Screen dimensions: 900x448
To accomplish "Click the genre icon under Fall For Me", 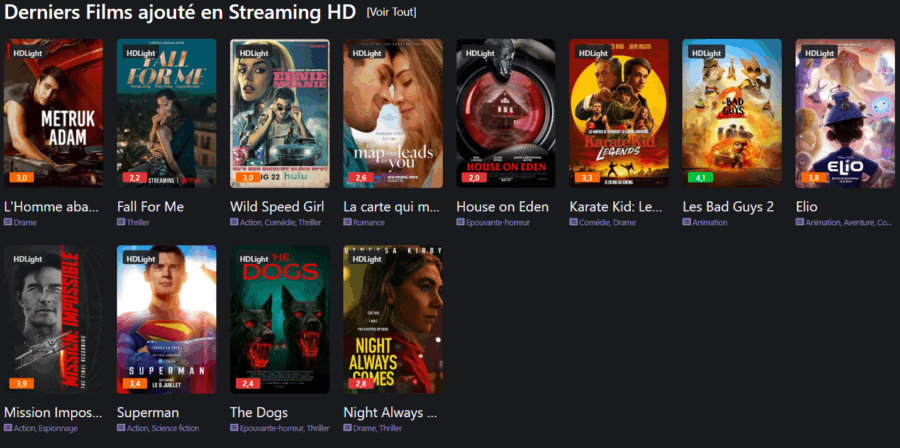I will click(121, 222).
